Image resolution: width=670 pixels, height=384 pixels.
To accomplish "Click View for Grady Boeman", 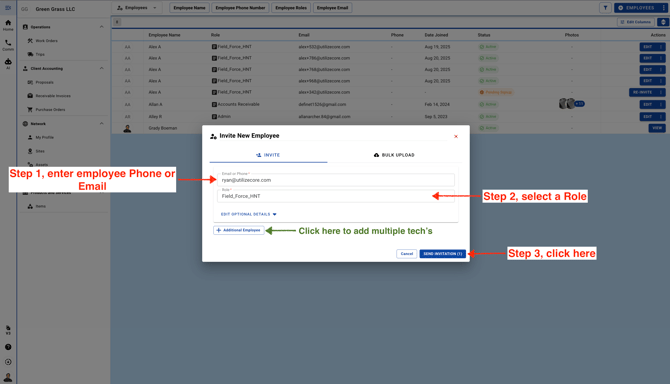I will 657,128.
